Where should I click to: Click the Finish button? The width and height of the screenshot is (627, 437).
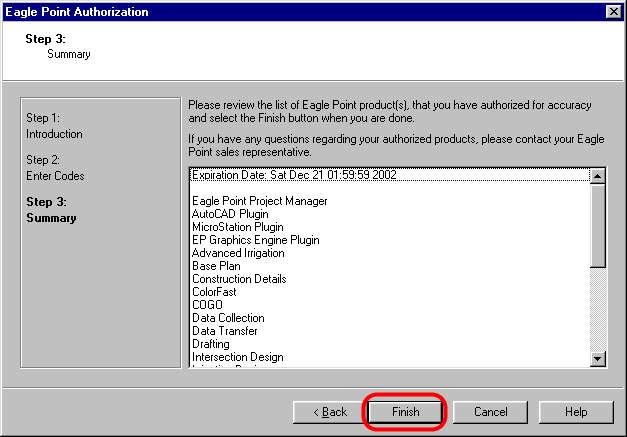(405, 412)
